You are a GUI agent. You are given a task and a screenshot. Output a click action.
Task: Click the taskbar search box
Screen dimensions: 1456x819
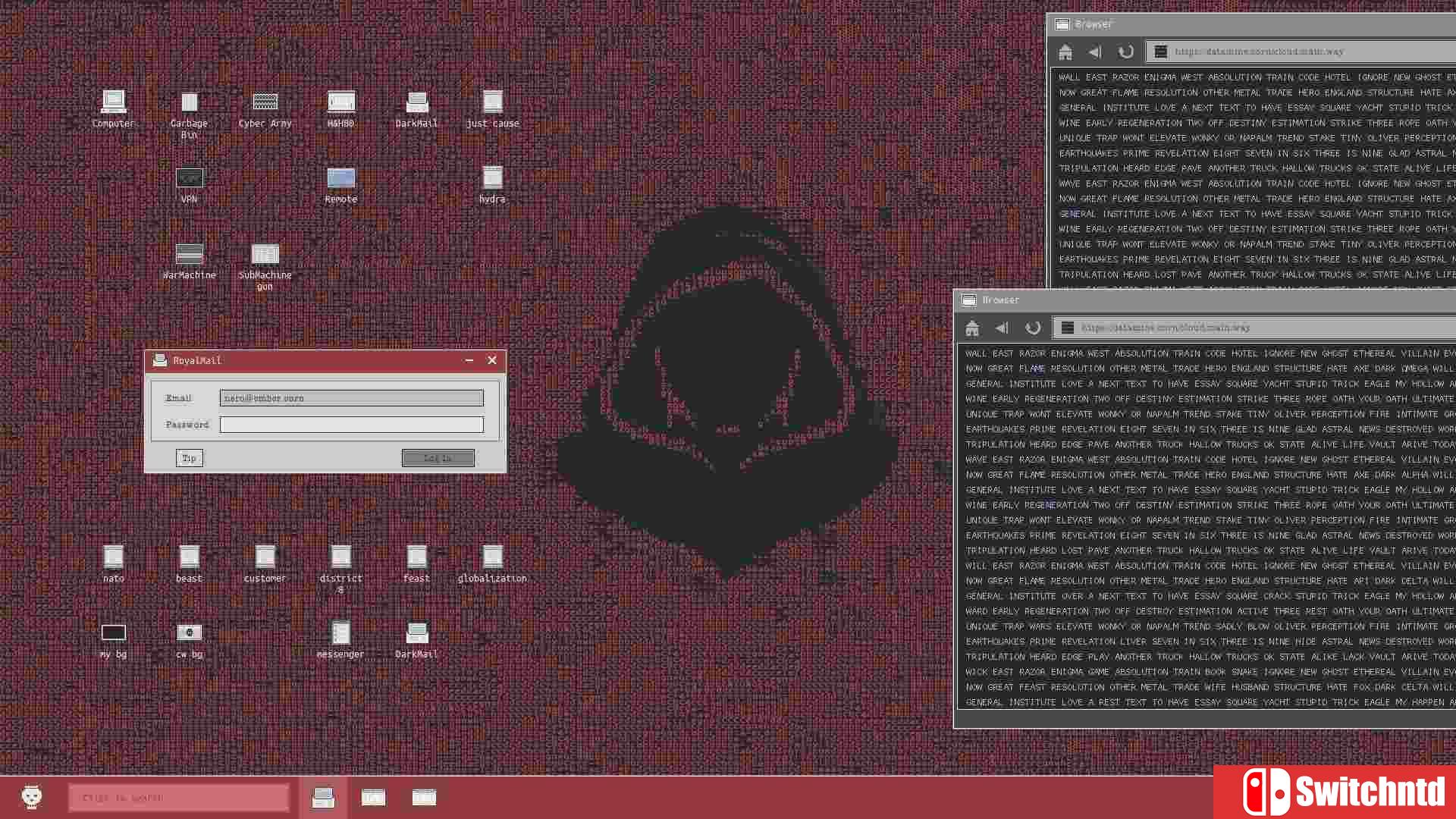coord(179,798)
